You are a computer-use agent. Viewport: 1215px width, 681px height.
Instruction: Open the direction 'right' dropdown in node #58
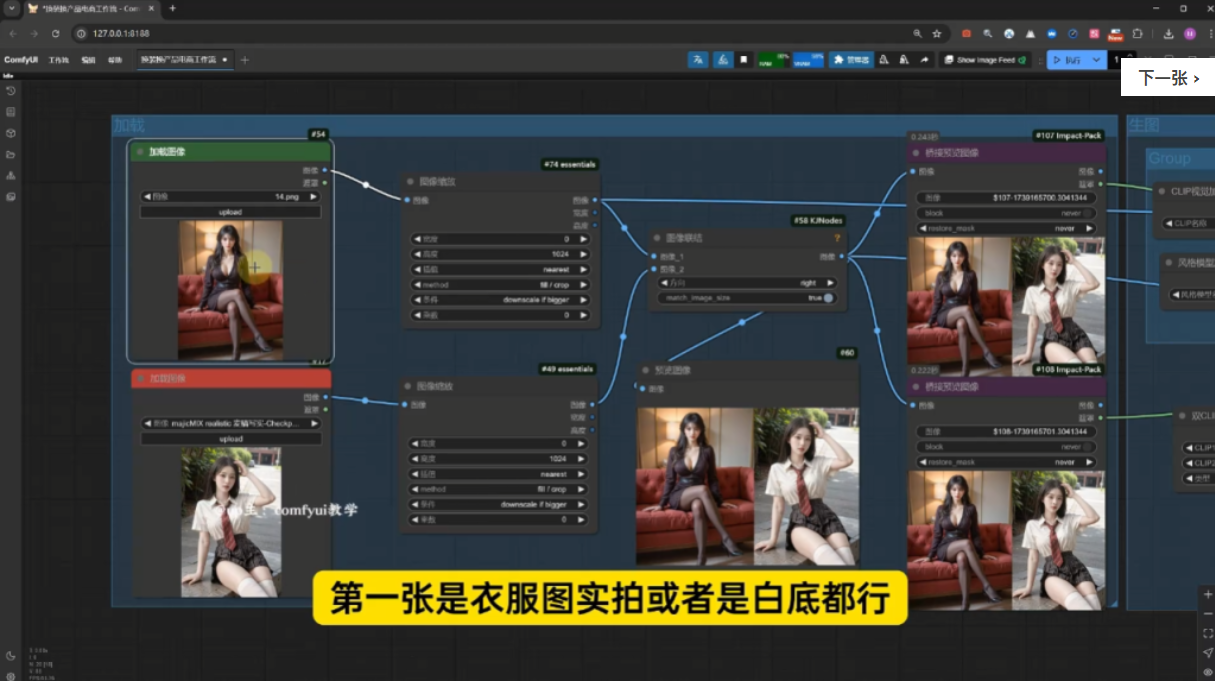tap(747, 283)
